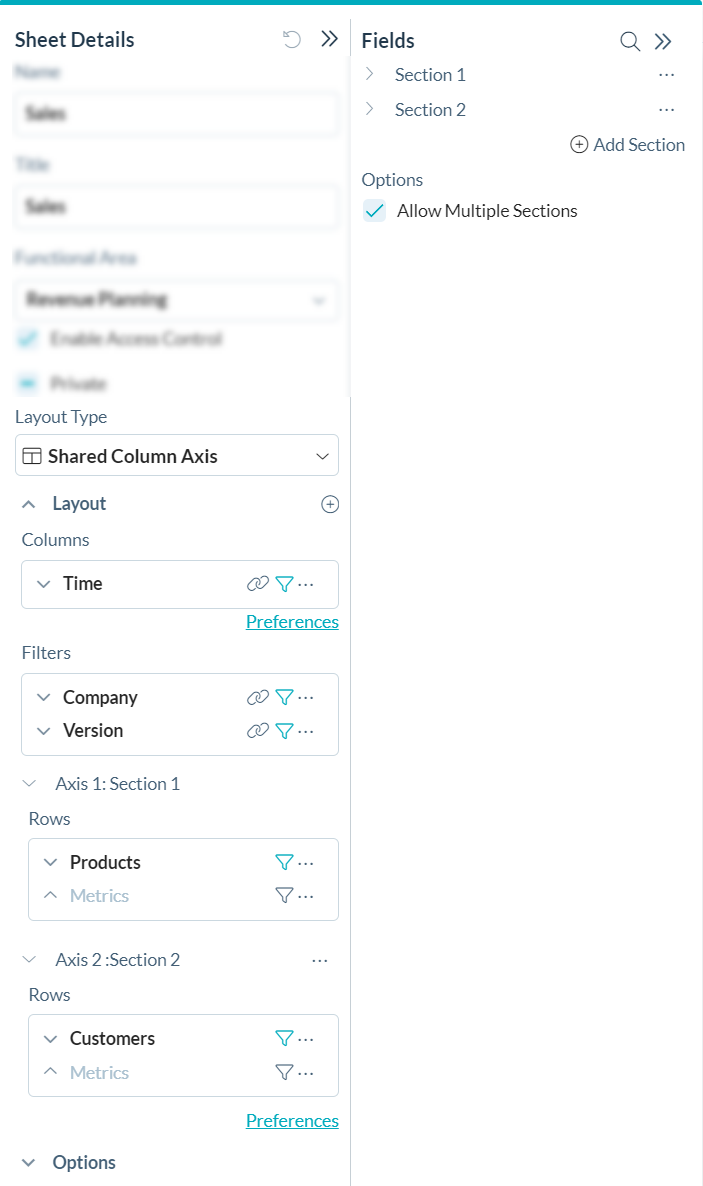Toggle the Enable Access Control checkbox
The image size is (703, 1186).
(x=28, y=340)
